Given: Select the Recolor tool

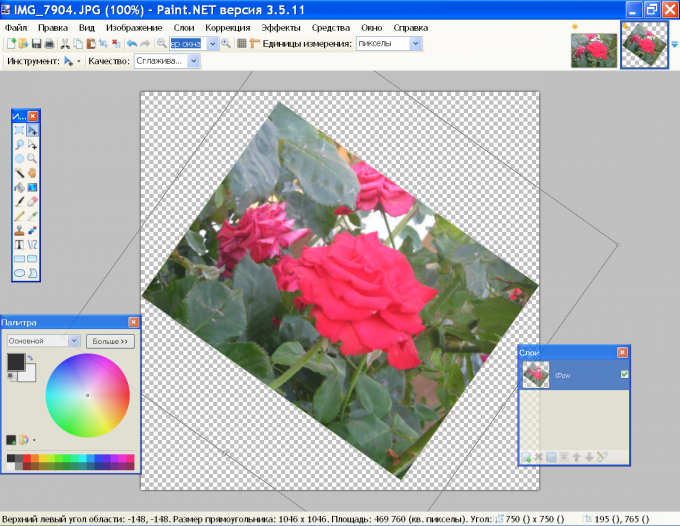Looking at the screenshot, I should pyautogui.click(x=32, y=230).
